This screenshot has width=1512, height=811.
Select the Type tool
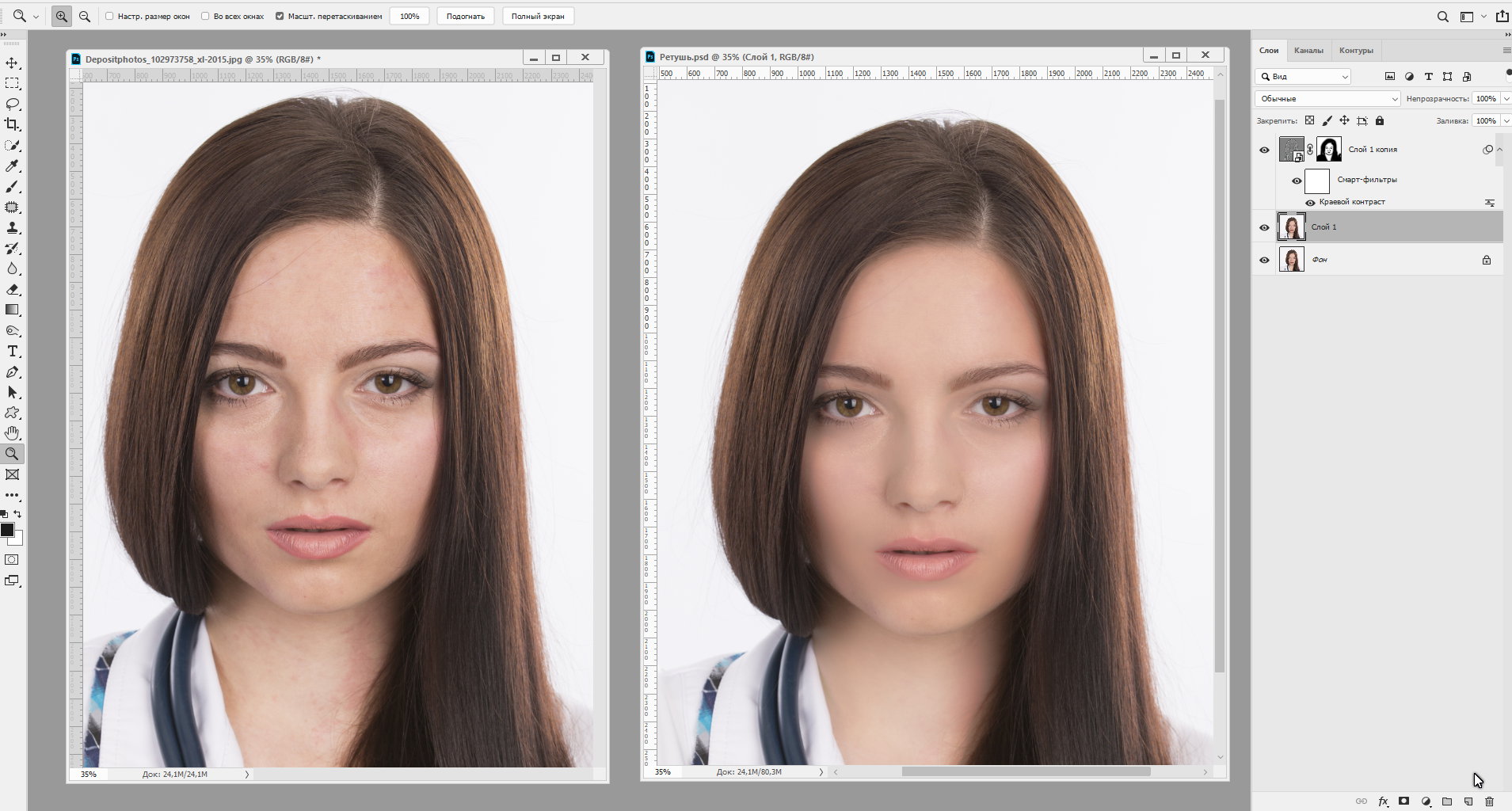click(12, 352)
